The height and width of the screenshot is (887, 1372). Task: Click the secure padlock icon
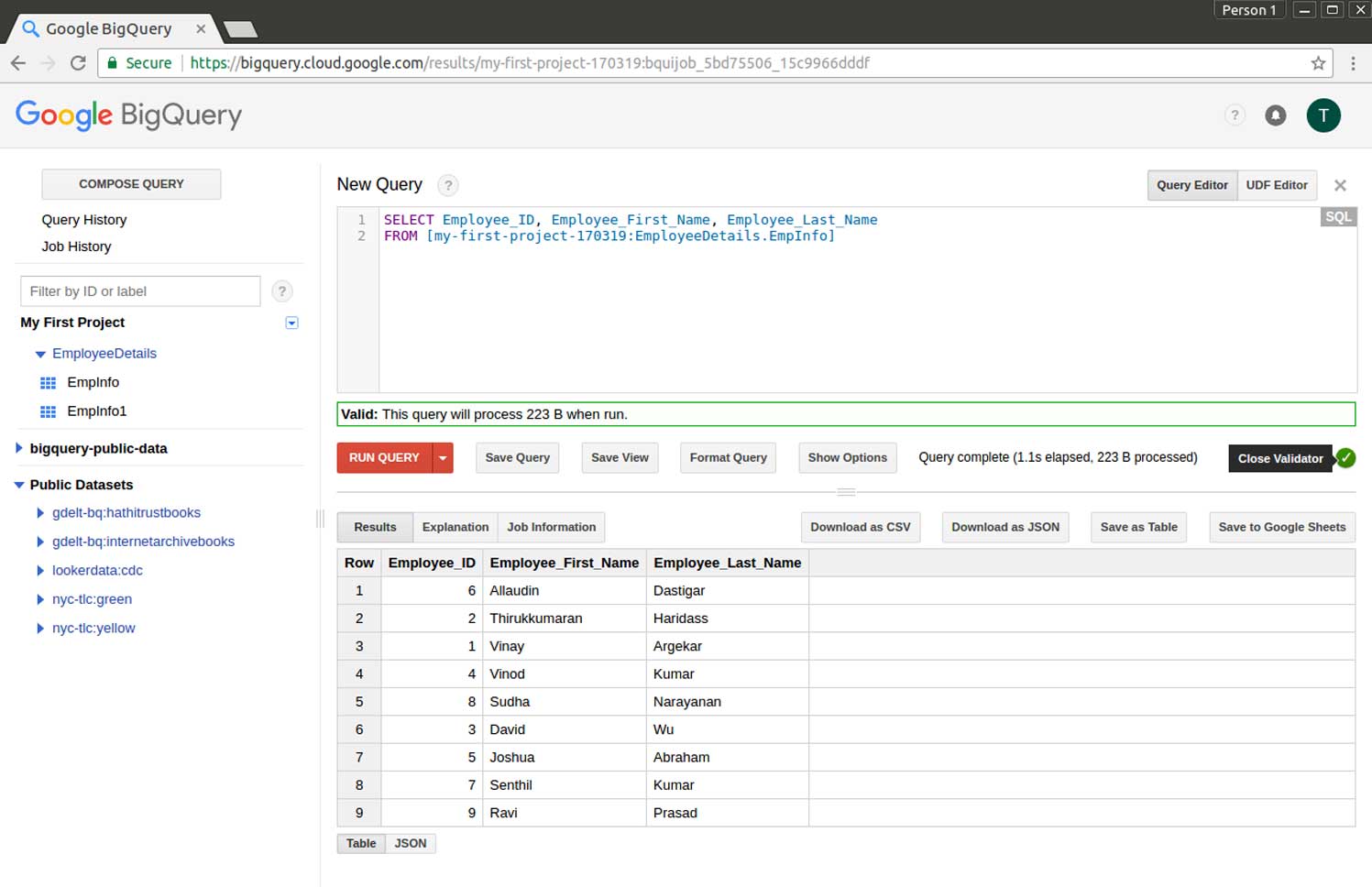tap(113, 63)
